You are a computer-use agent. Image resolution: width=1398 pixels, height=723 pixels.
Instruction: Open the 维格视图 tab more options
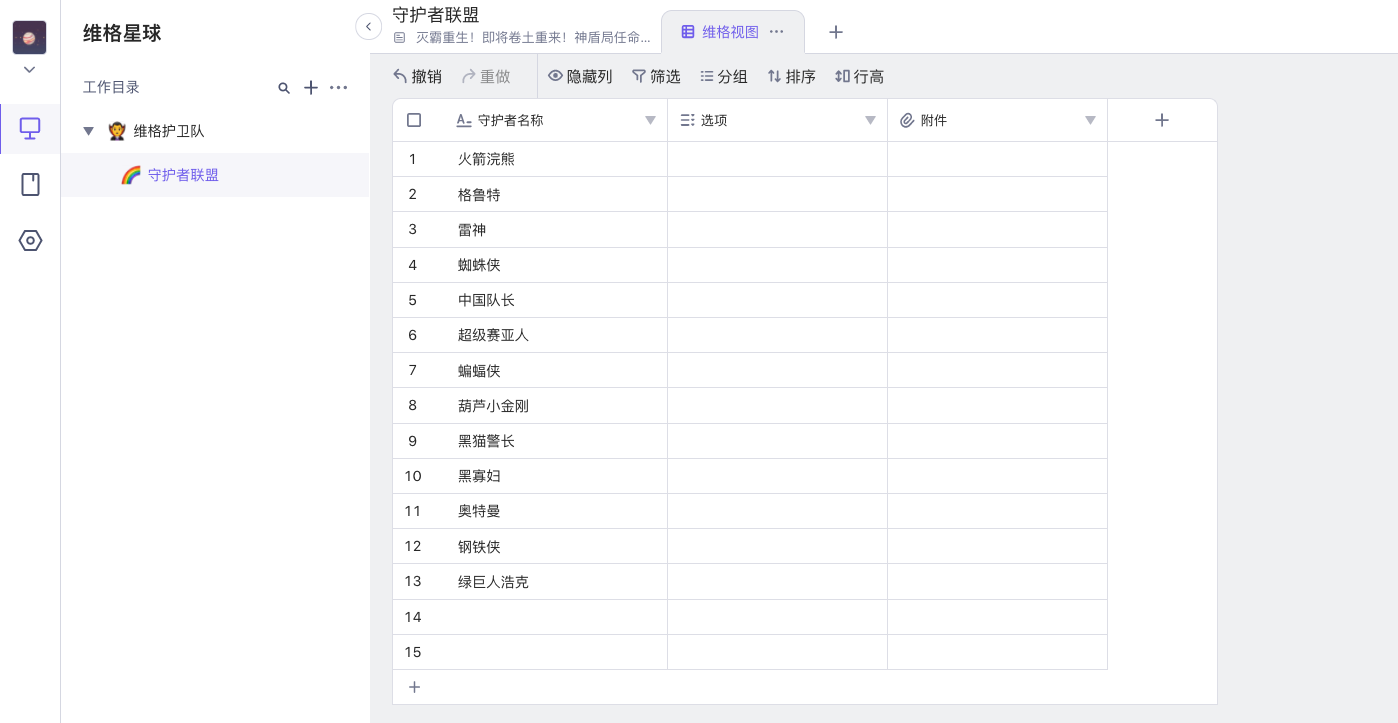click(777, 32)
